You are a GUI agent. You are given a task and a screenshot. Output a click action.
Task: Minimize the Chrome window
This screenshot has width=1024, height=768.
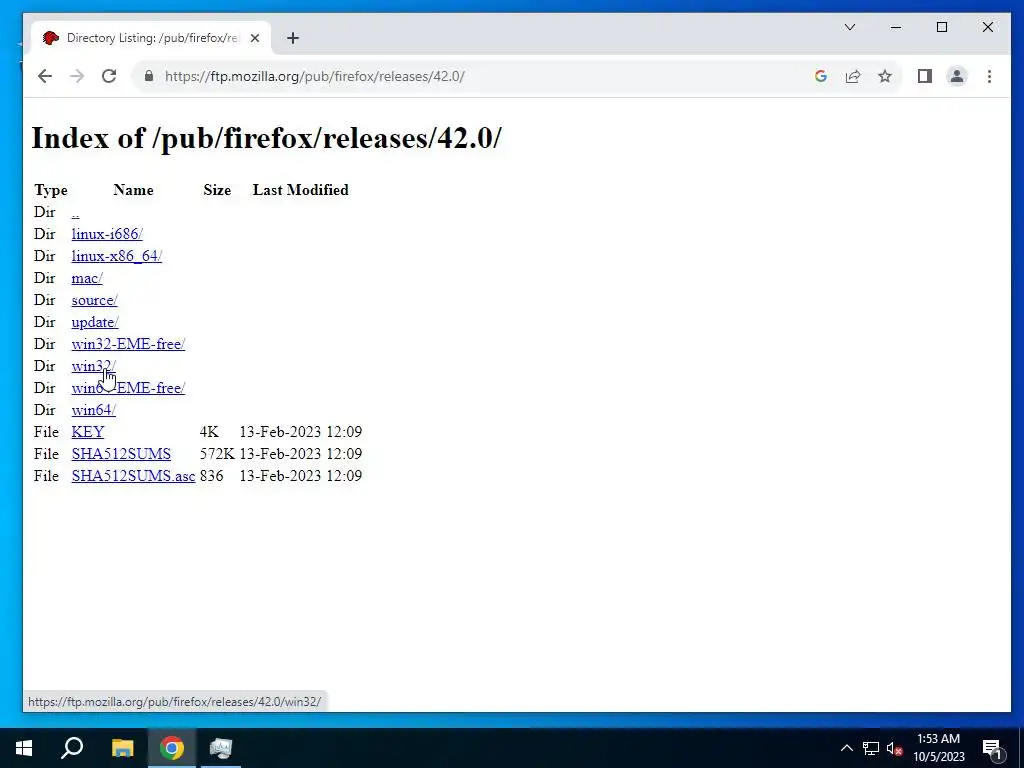pyautogui.click(x=896, y=27)
